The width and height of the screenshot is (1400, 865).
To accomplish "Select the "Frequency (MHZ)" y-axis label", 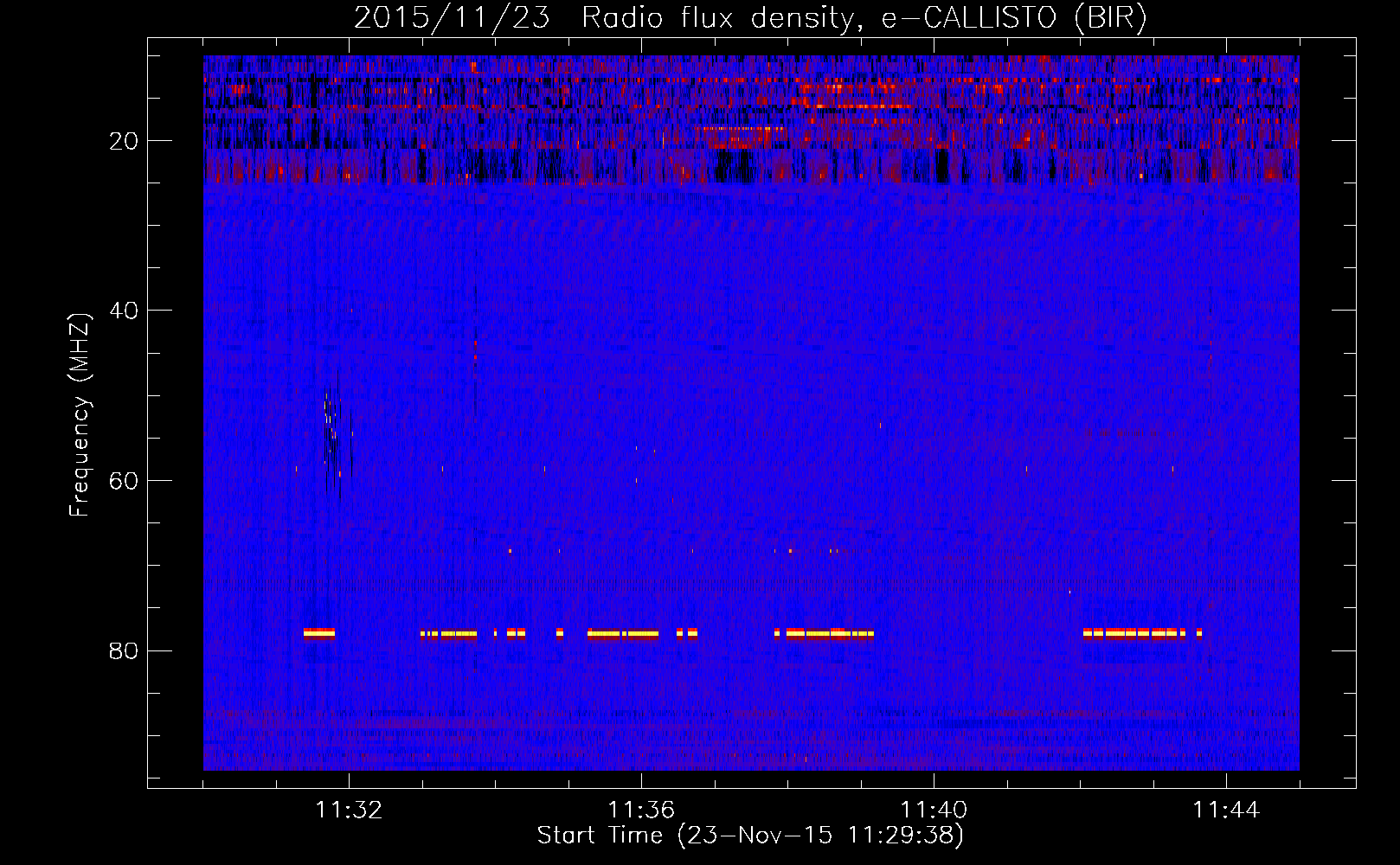I will click(80, 415).
